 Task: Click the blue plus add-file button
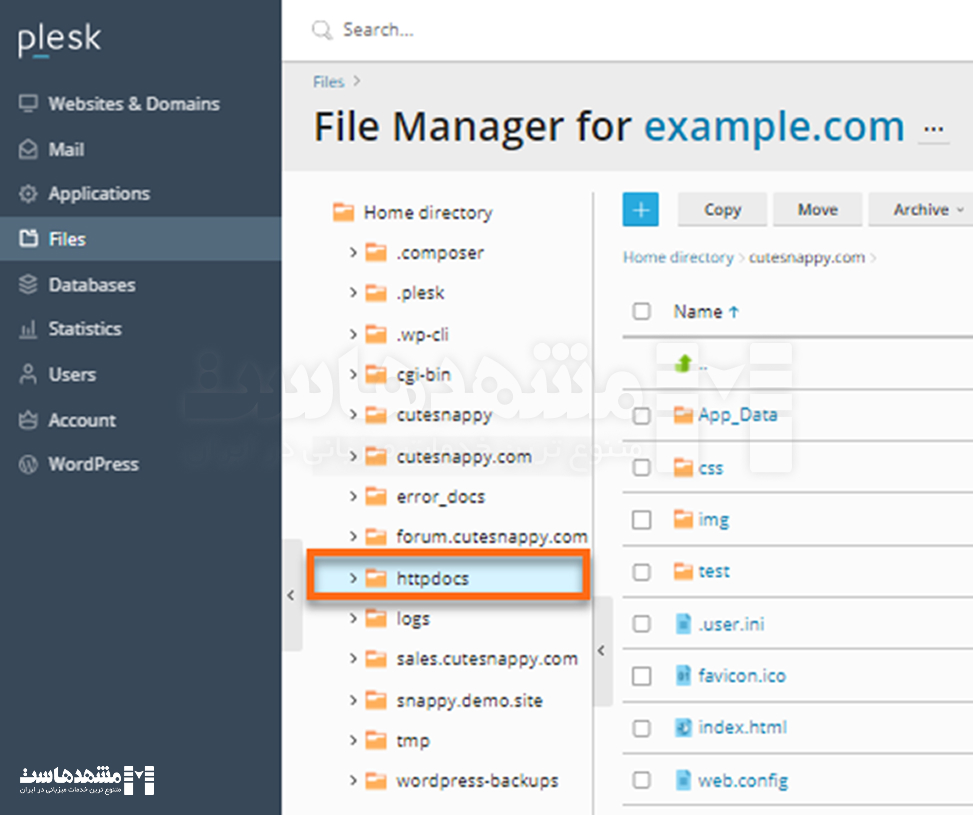coord(641,210)
